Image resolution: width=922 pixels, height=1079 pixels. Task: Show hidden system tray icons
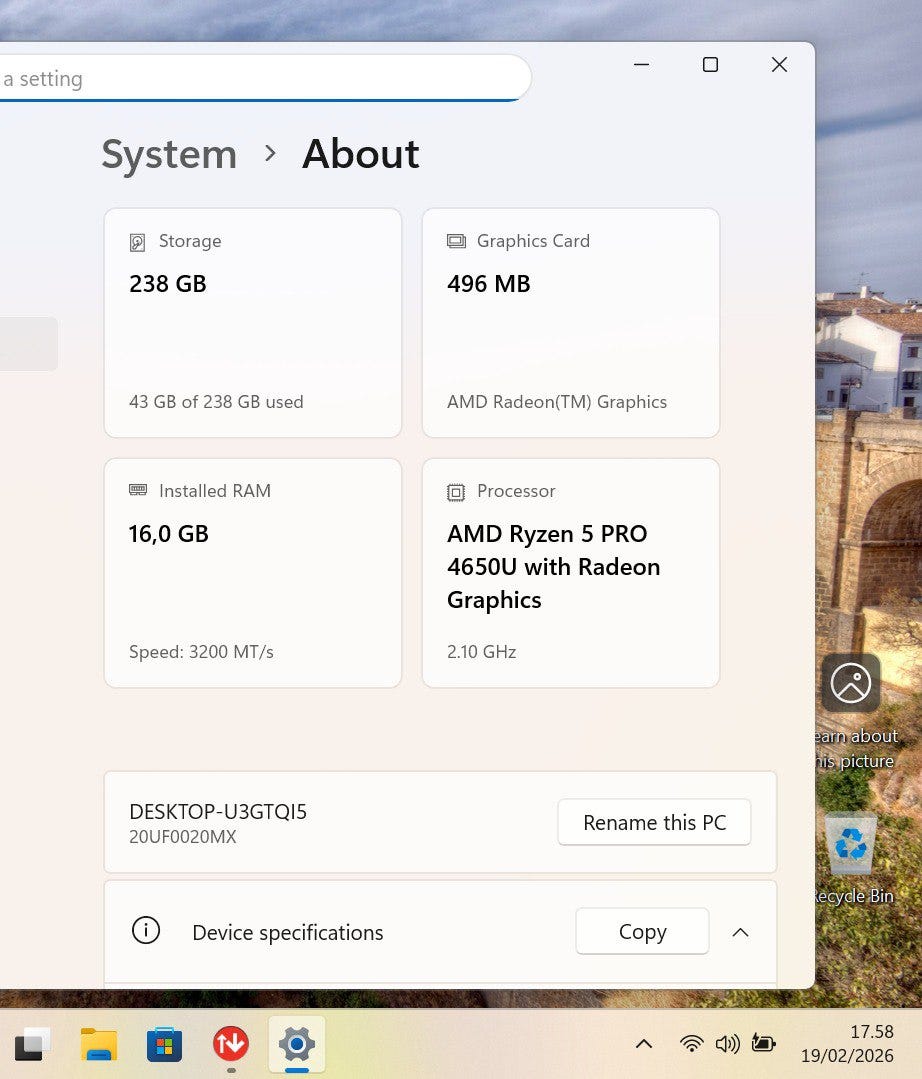click(644, 1044)
